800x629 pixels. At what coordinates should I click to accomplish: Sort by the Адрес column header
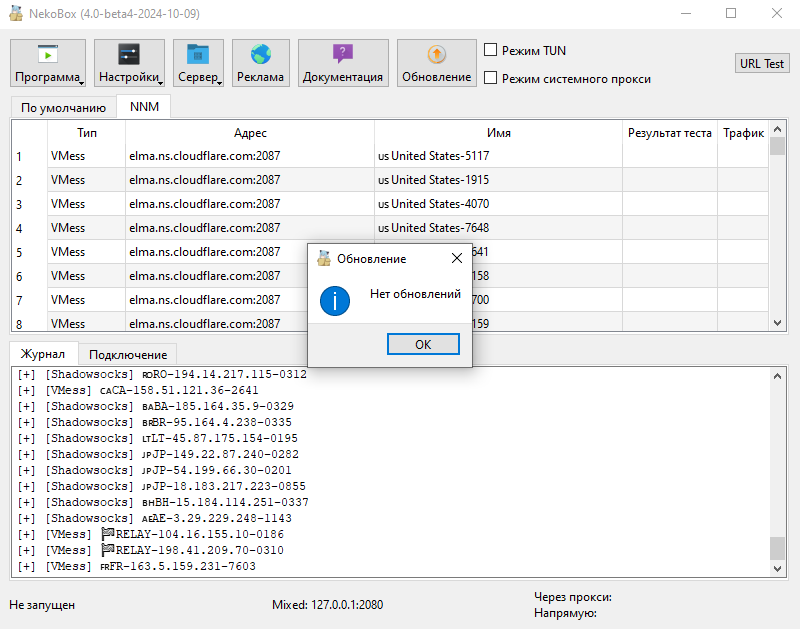250,133
